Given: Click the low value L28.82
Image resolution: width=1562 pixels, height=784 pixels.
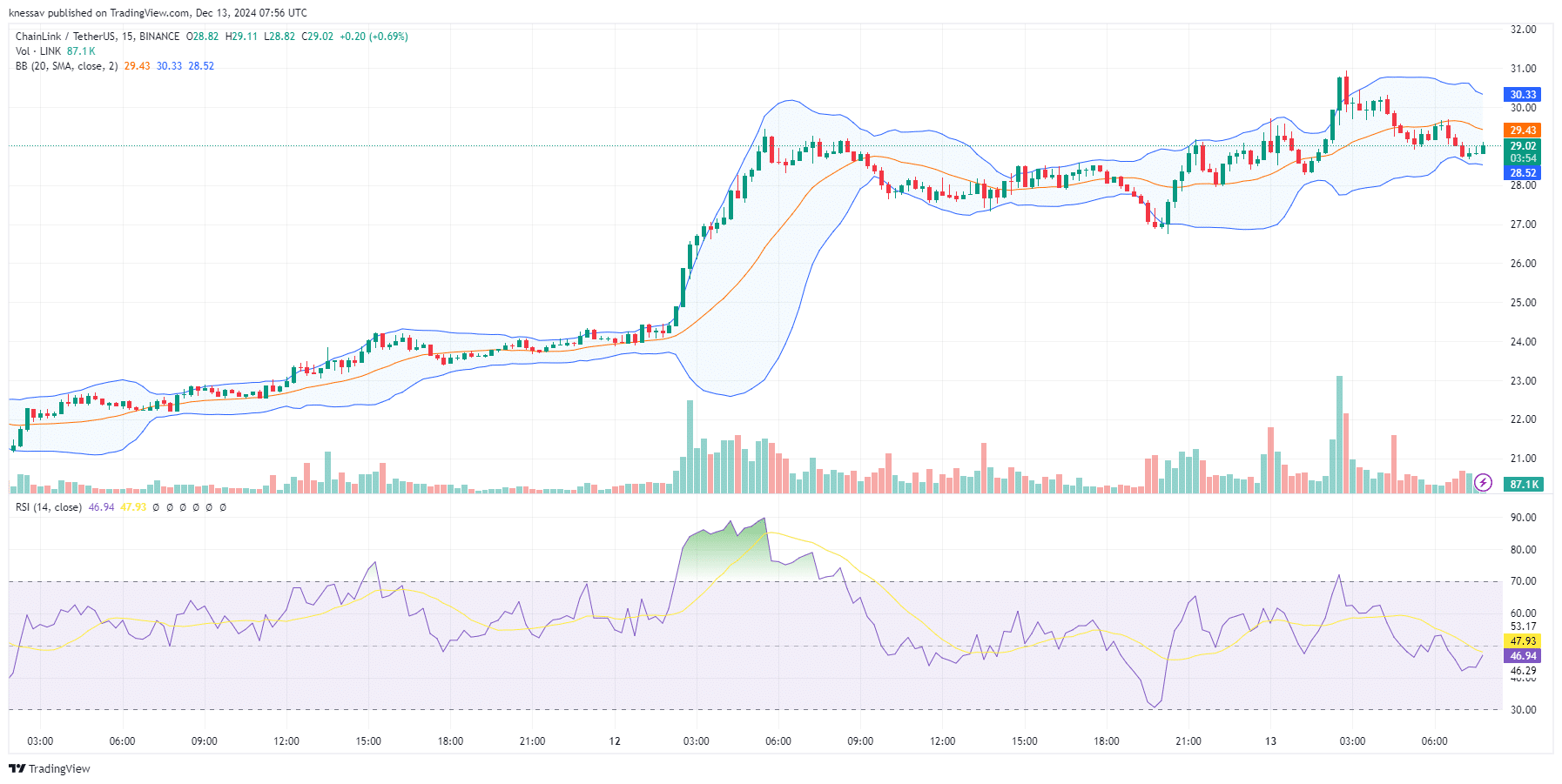Looking at the screenshot, I should coord(279,37).
